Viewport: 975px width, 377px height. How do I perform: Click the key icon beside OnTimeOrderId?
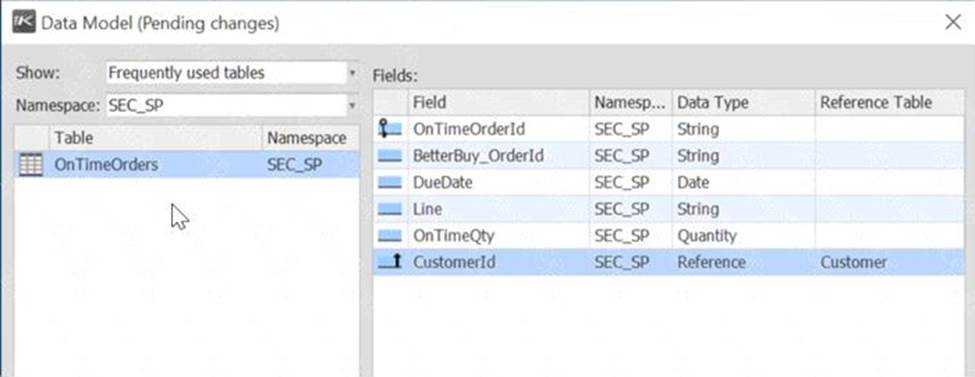[x=390, y=129]
